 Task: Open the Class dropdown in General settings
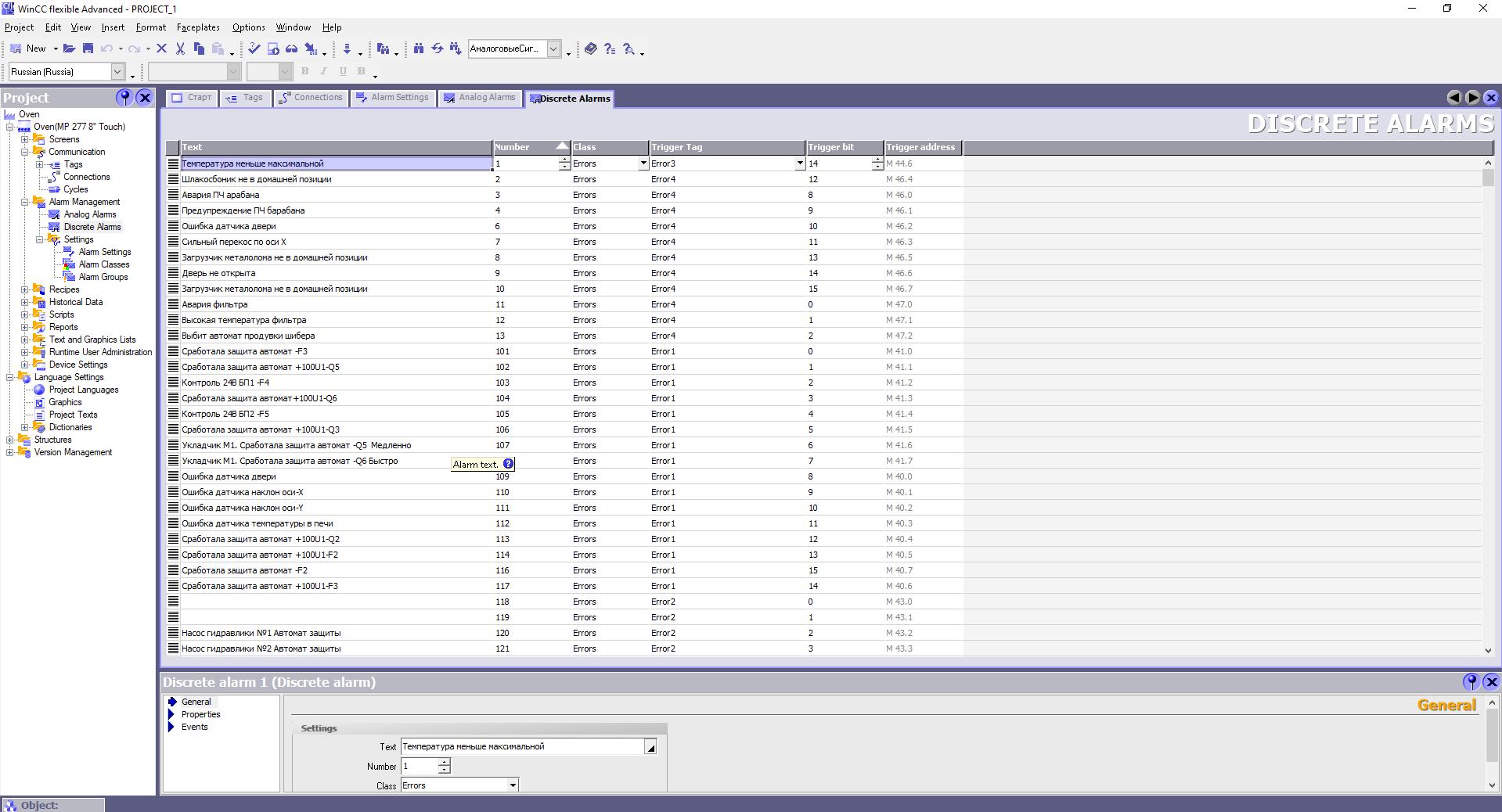[513, 785]
